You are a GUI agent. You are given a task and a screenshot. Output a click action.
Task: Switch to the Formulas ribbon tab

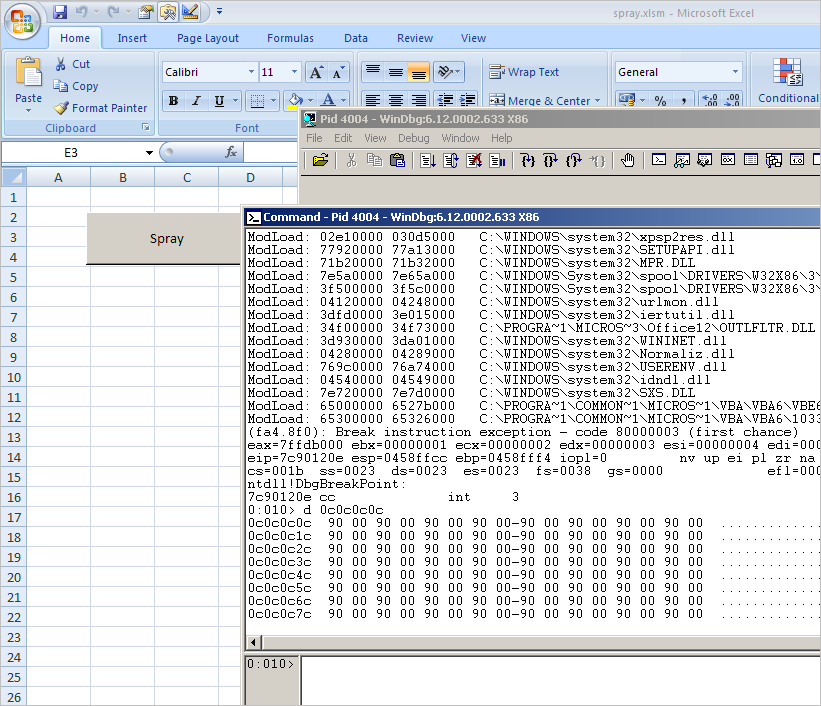click(x=290, y=38)
